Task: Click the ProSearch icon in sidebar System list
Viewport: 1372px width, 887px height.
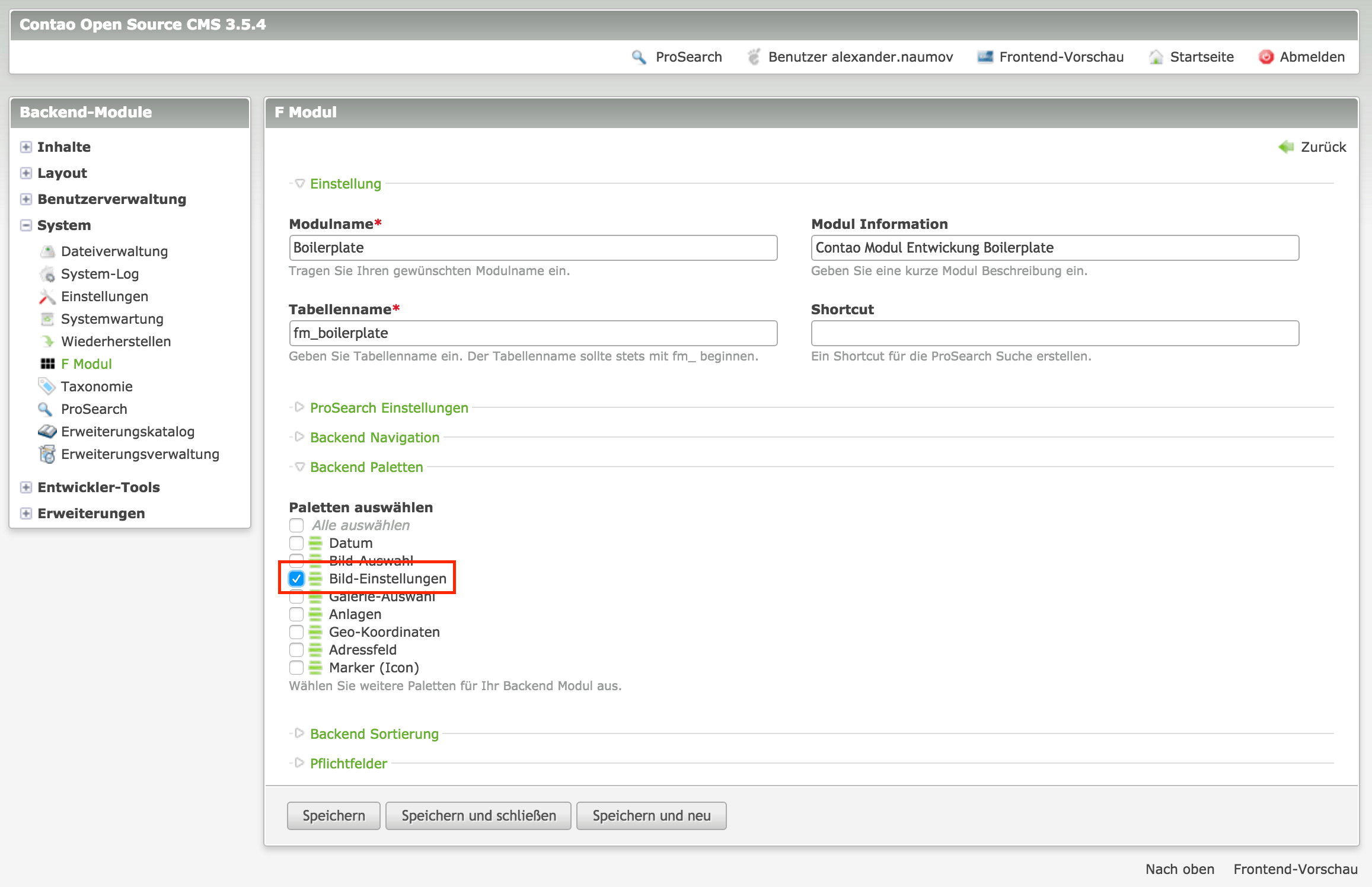Action: [46, 409]
